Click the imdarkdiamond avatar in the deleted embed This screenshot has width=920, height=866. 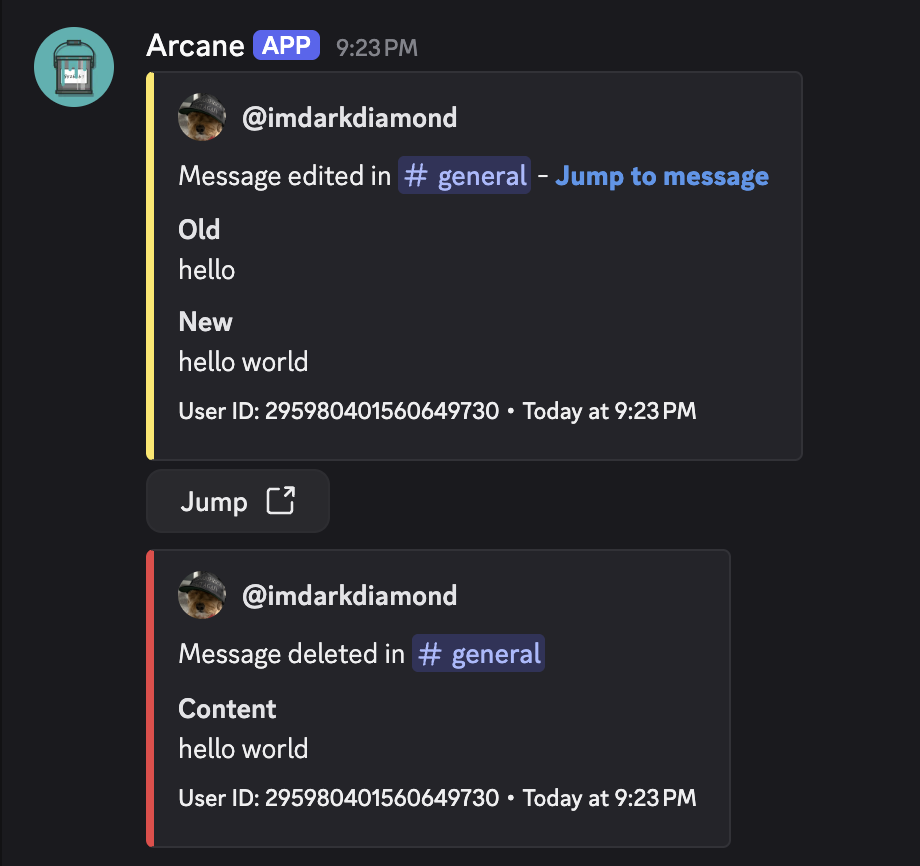click(x=202, y=596)
